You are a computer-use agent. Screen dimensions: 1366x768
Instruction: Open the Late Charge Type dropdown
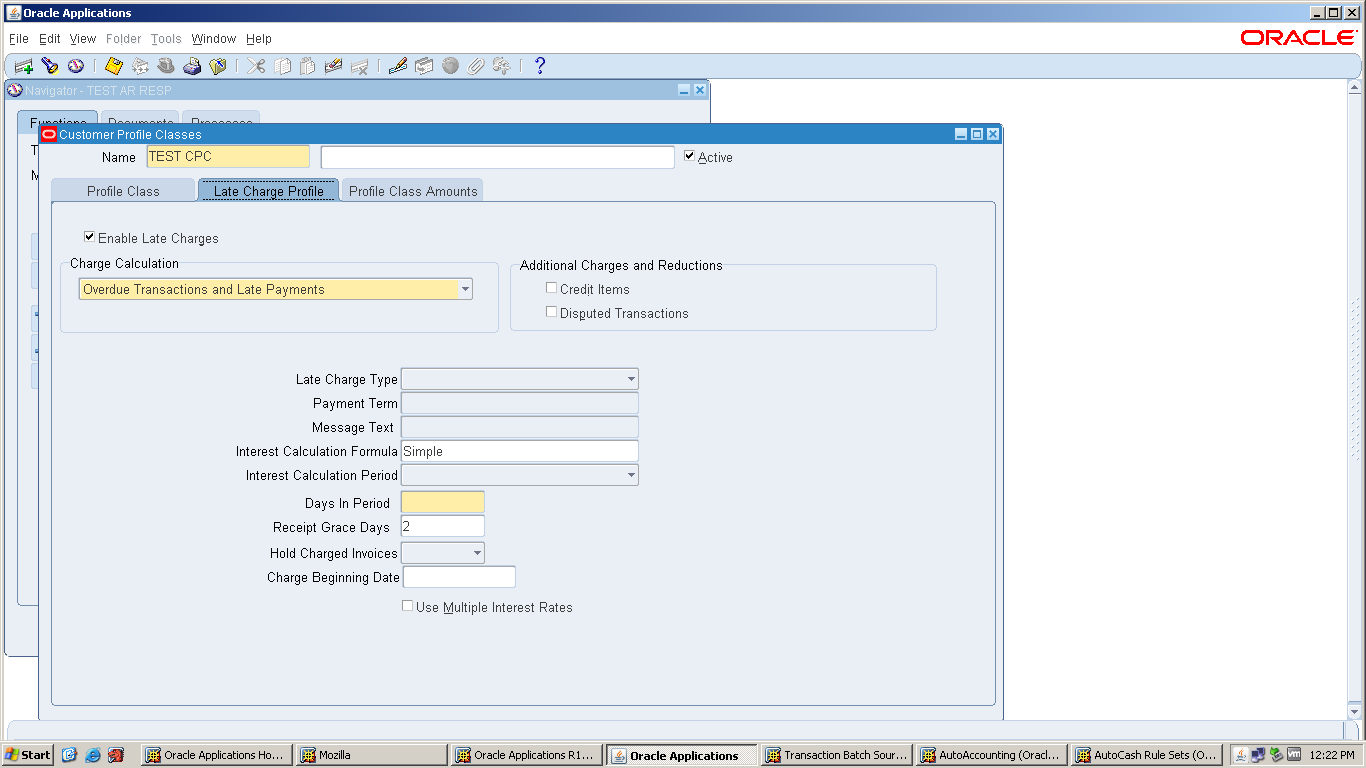[x=631, y=380]
